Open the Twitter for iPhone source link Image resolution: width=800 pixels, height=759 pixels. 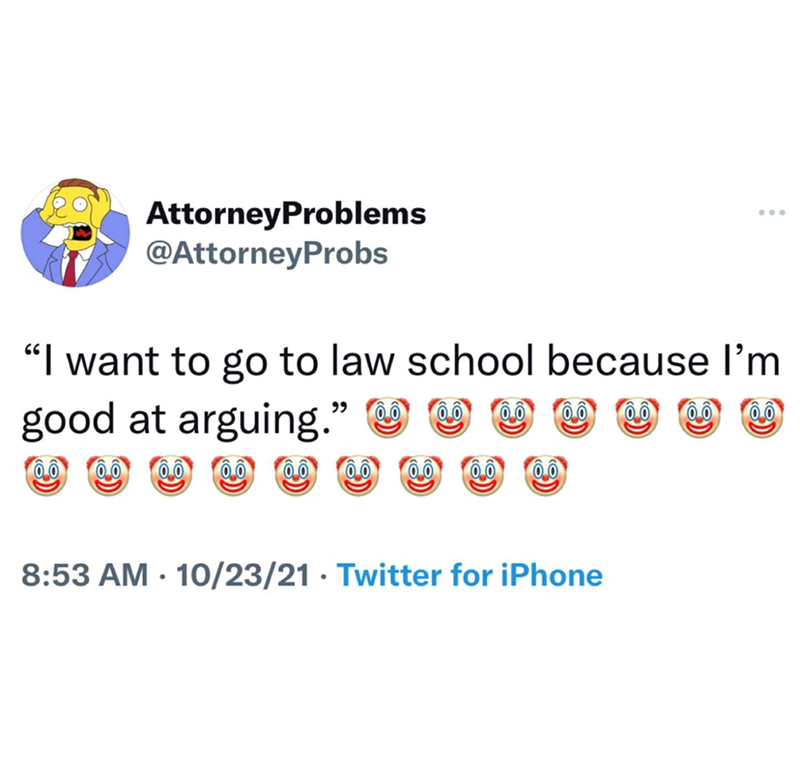tap(470, 575)
